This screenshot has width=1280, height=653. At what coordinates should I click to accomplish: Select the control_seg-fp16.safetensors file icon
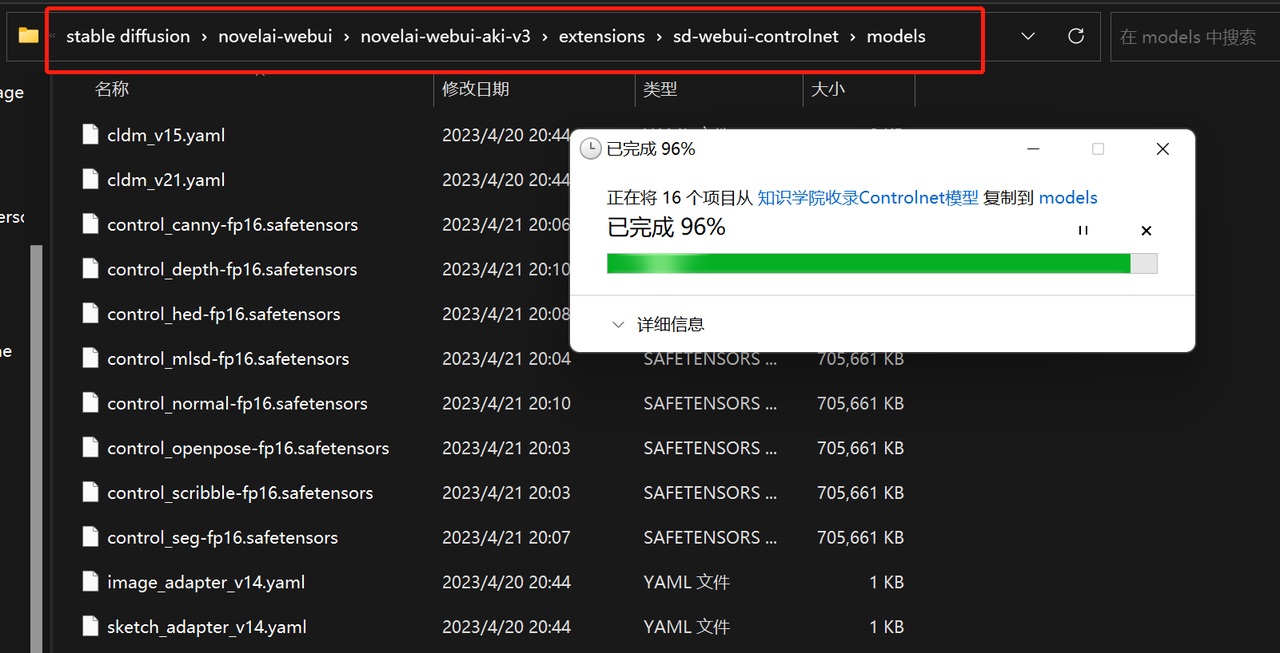(91, 537)
